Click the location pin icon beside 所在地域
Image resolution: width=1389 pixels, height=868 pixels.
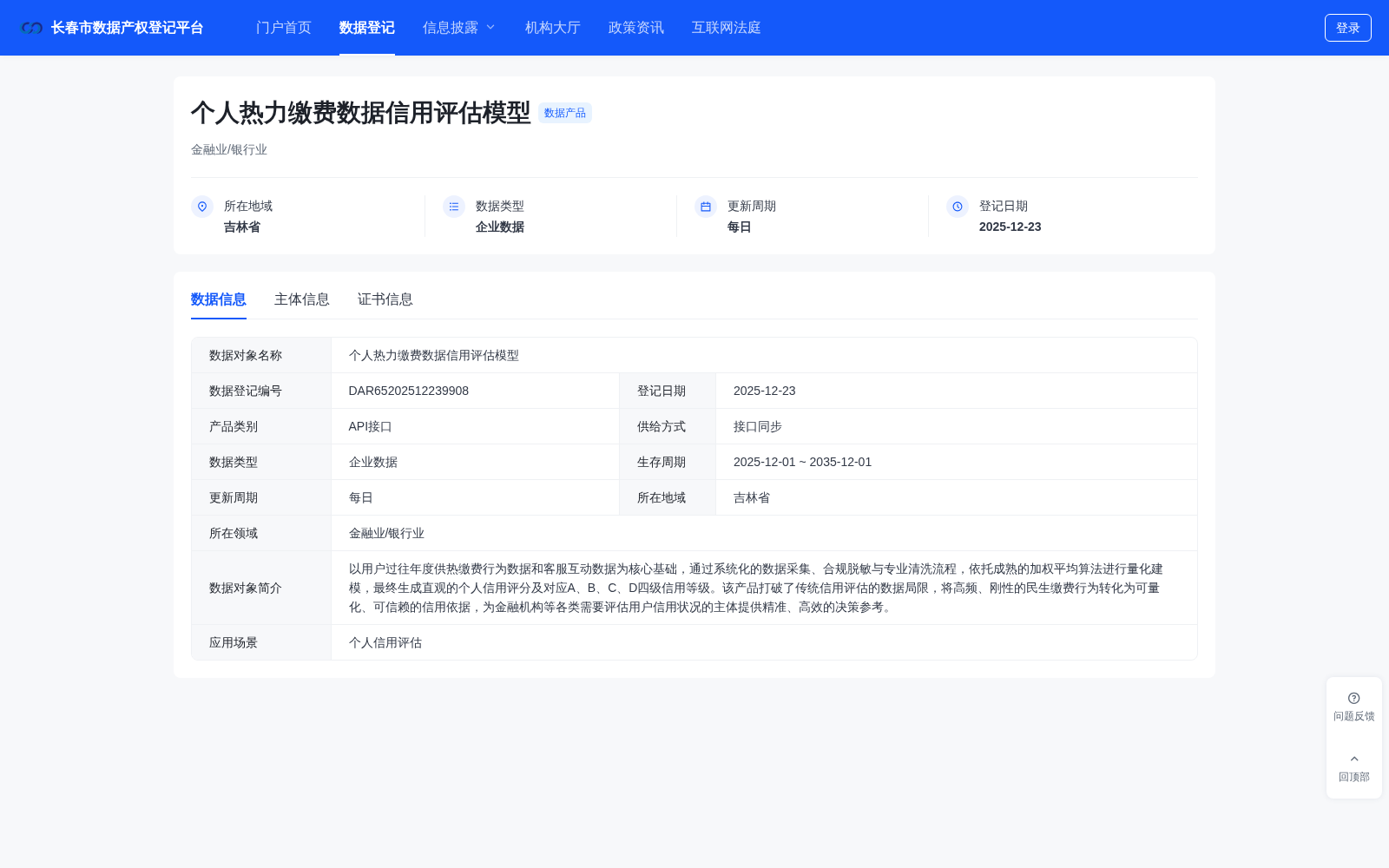(x=202, y=207)
